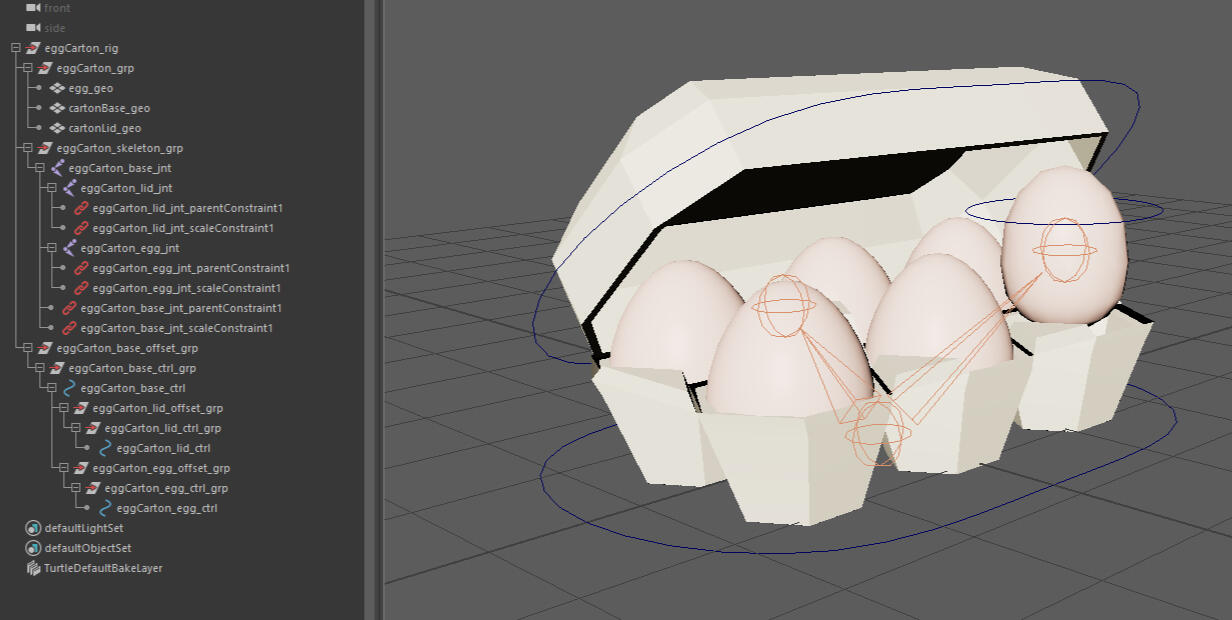Screen dimensions: 1232x620
Task: Click the lower orange control sphere in viewport
Action: coord(877,432)
